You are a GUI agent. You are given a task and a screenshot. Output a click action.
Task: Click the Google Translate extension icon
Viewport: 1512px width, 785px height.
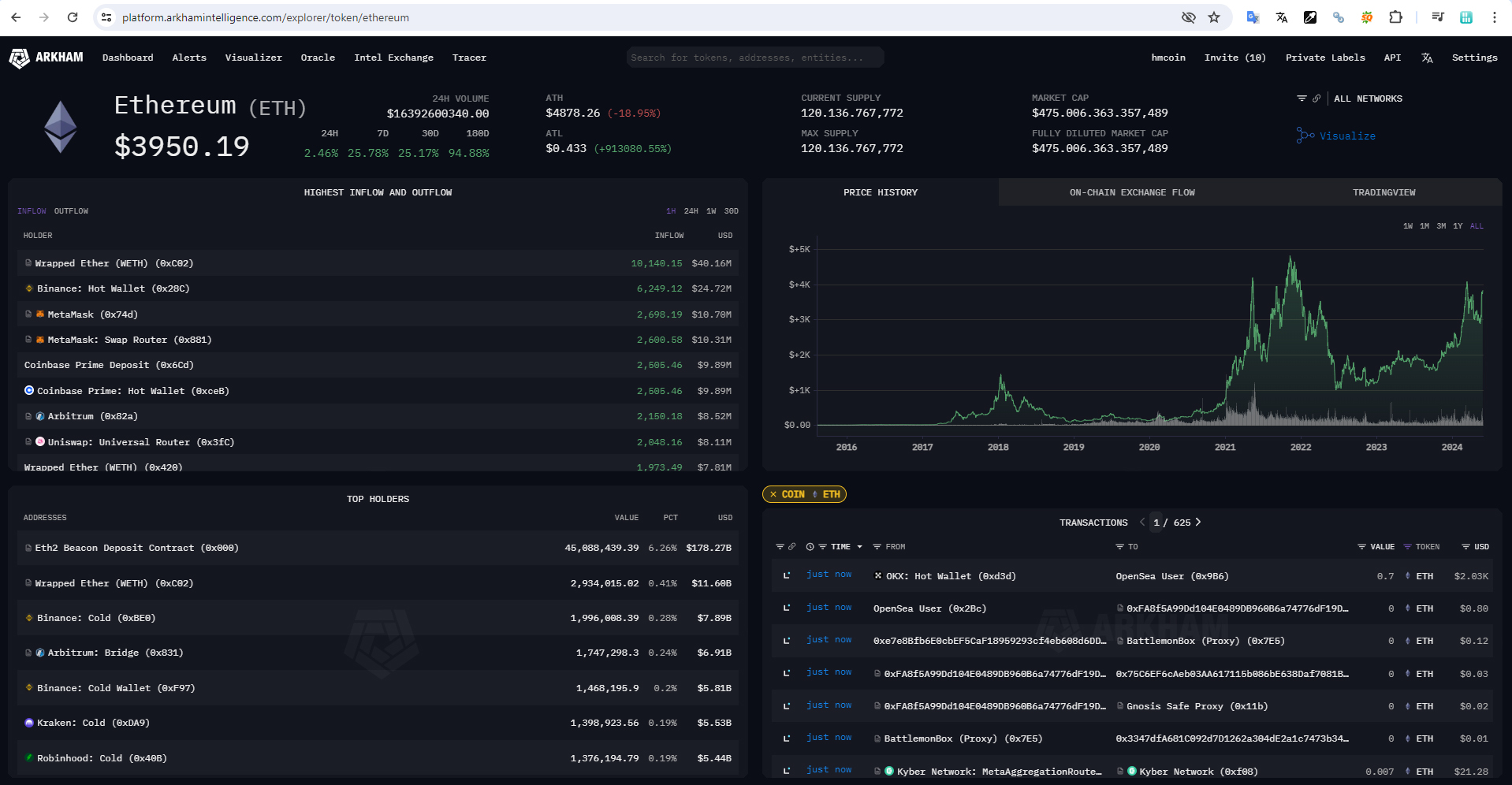(x=1253, y=17)
